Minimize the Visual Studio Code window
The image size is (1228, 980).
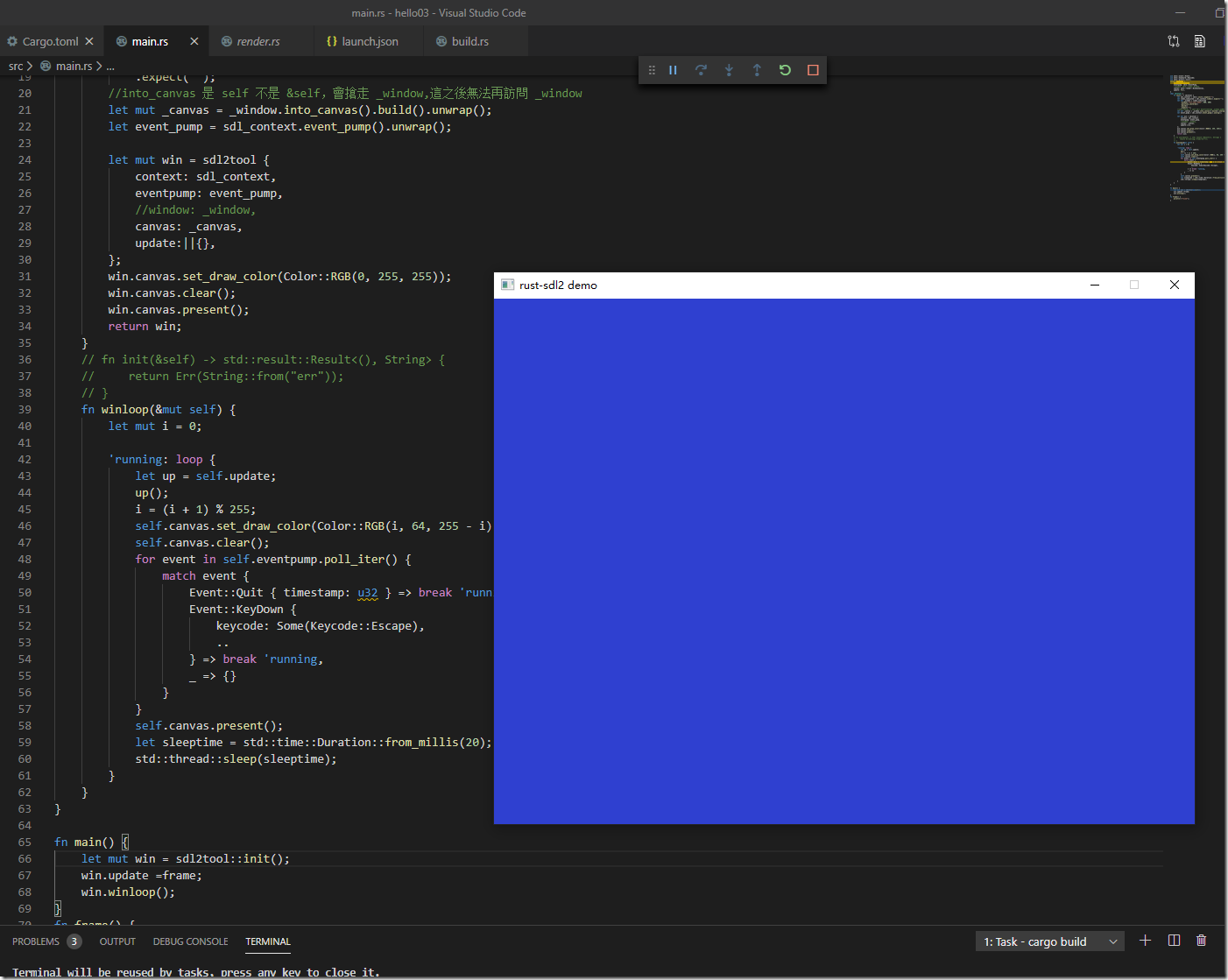tap(1179, 13)
